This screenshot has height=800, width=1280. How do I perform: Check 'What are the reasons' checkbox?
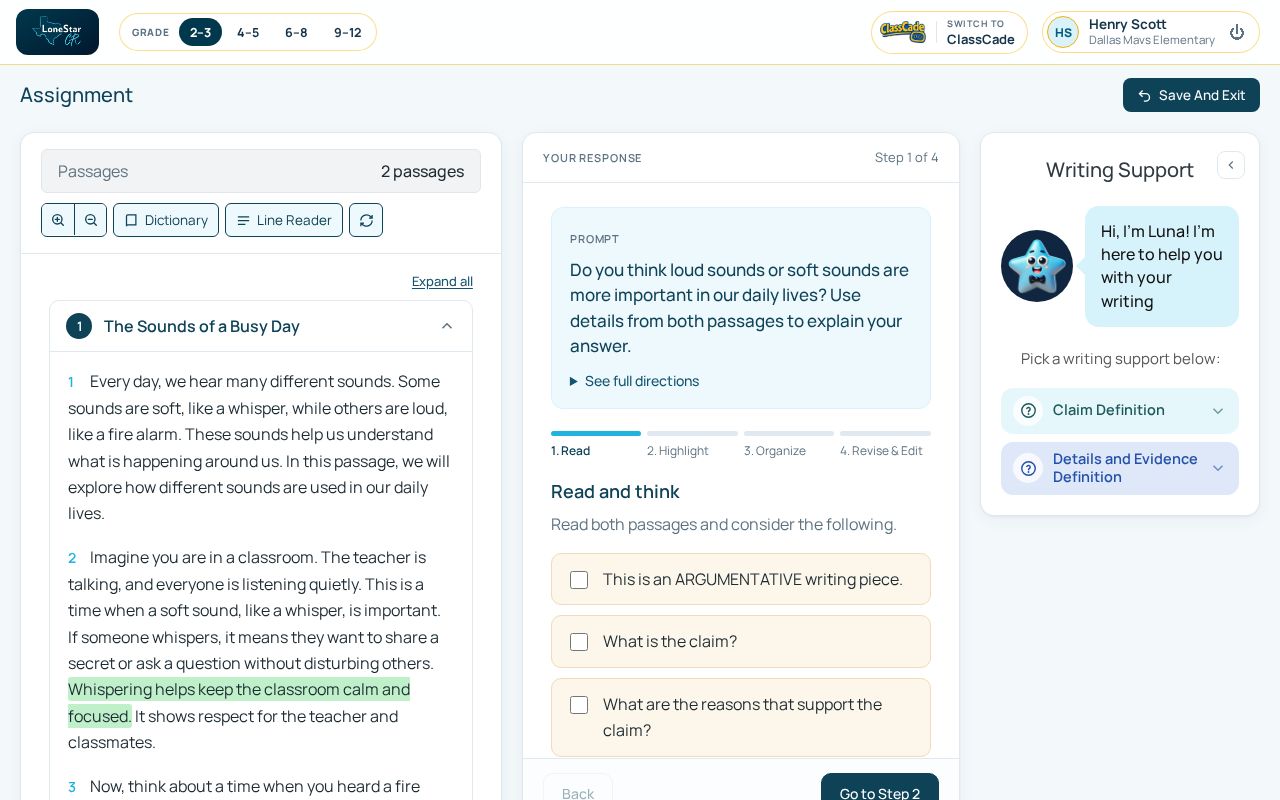[579, 705]
